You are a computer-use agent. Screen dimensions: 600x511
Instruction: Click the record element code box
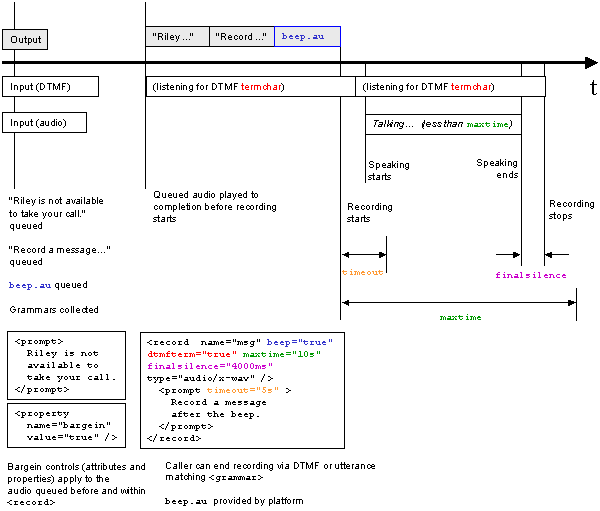tap(243, 389)
